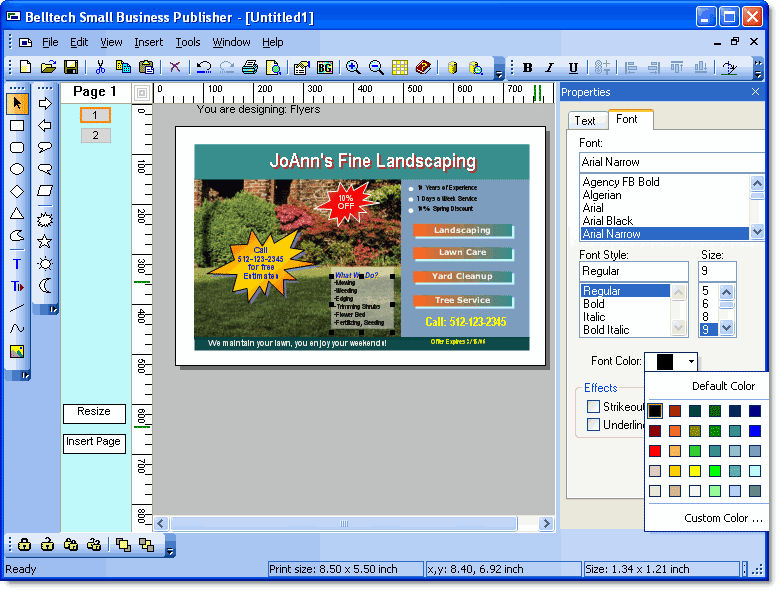The image size is (778, 590).
Task: Pick the Ellipse shape tool
Action: point(17,169)
